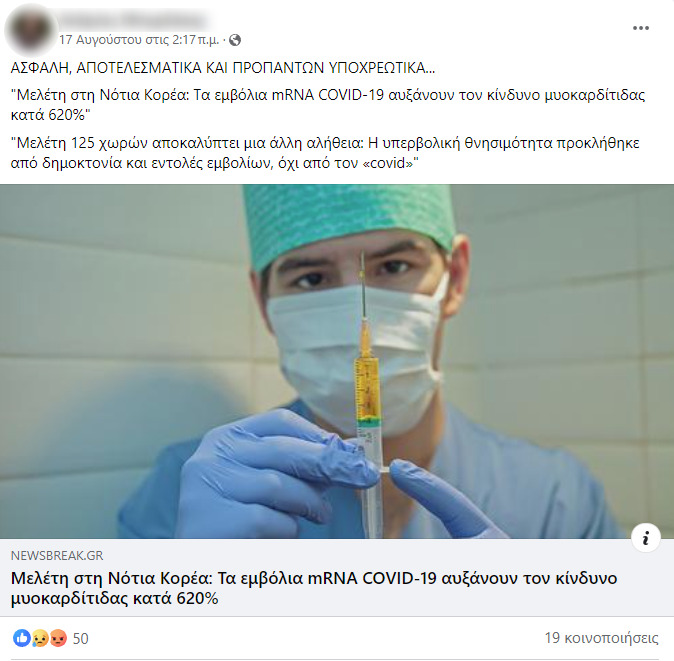Click the 2:17 π.μ. time text

click(x=196, y=40)
